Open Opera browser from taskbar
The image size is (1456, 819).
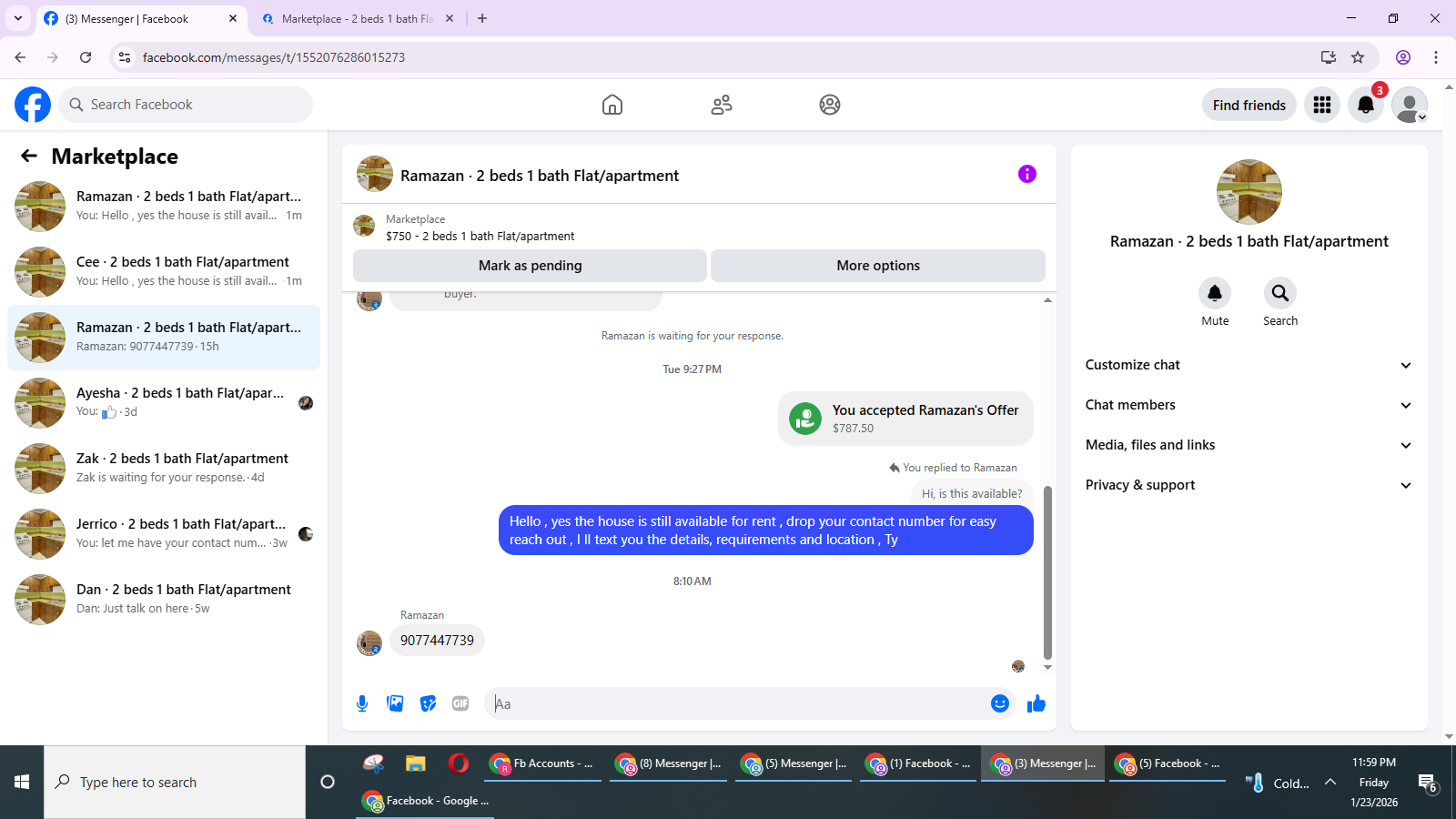(459, 763)
